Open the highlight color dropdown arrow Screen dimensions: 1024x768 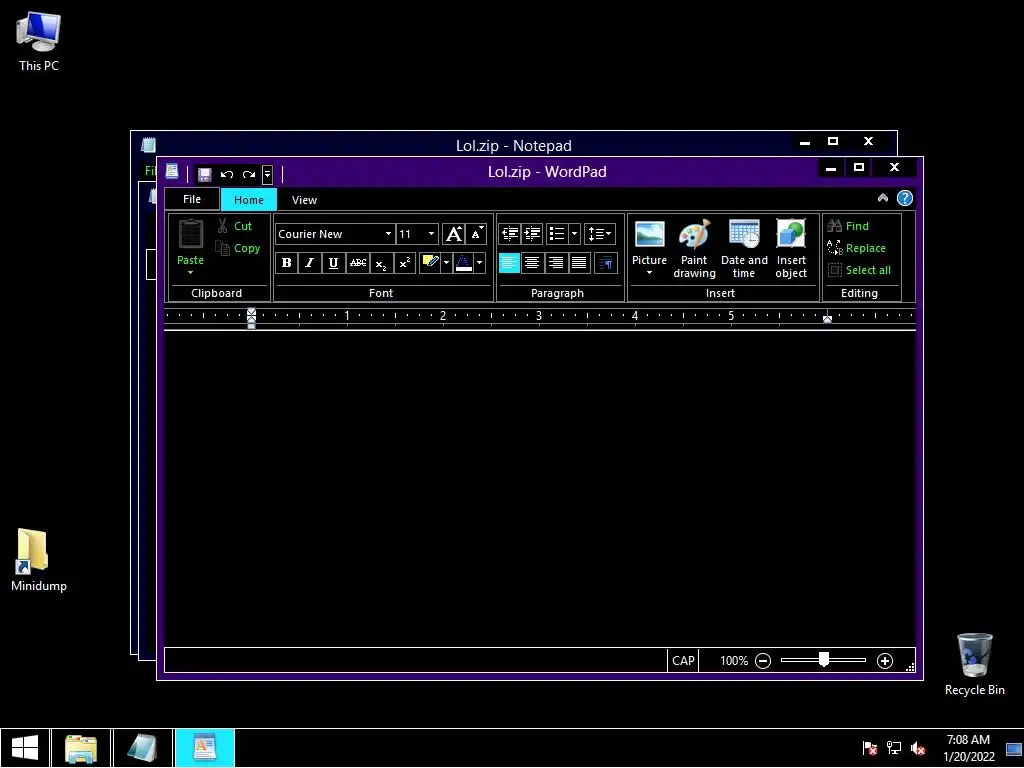tap(447, 263)
